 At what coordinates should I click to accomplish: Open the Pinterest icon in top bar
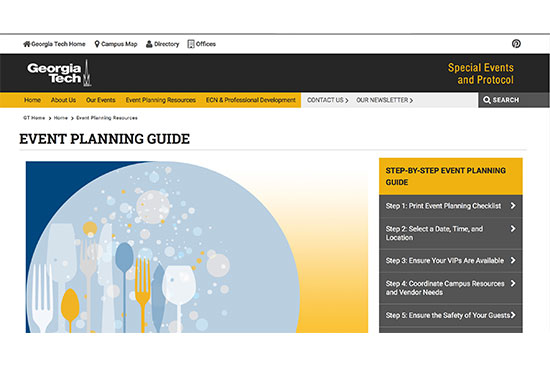[x=516, y=44]
